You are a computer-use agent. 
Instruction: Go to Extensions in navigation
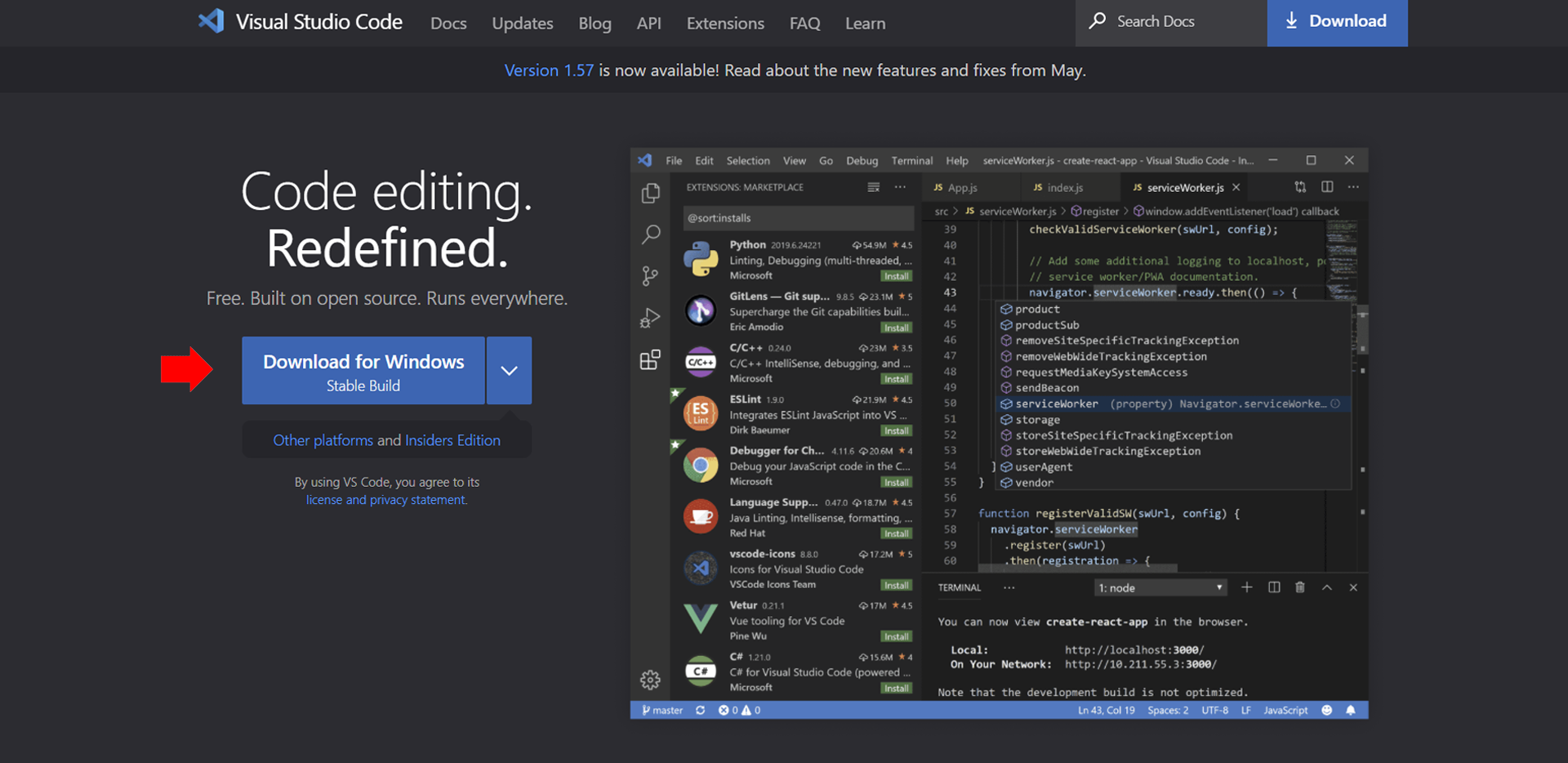[x=725, y=23]
